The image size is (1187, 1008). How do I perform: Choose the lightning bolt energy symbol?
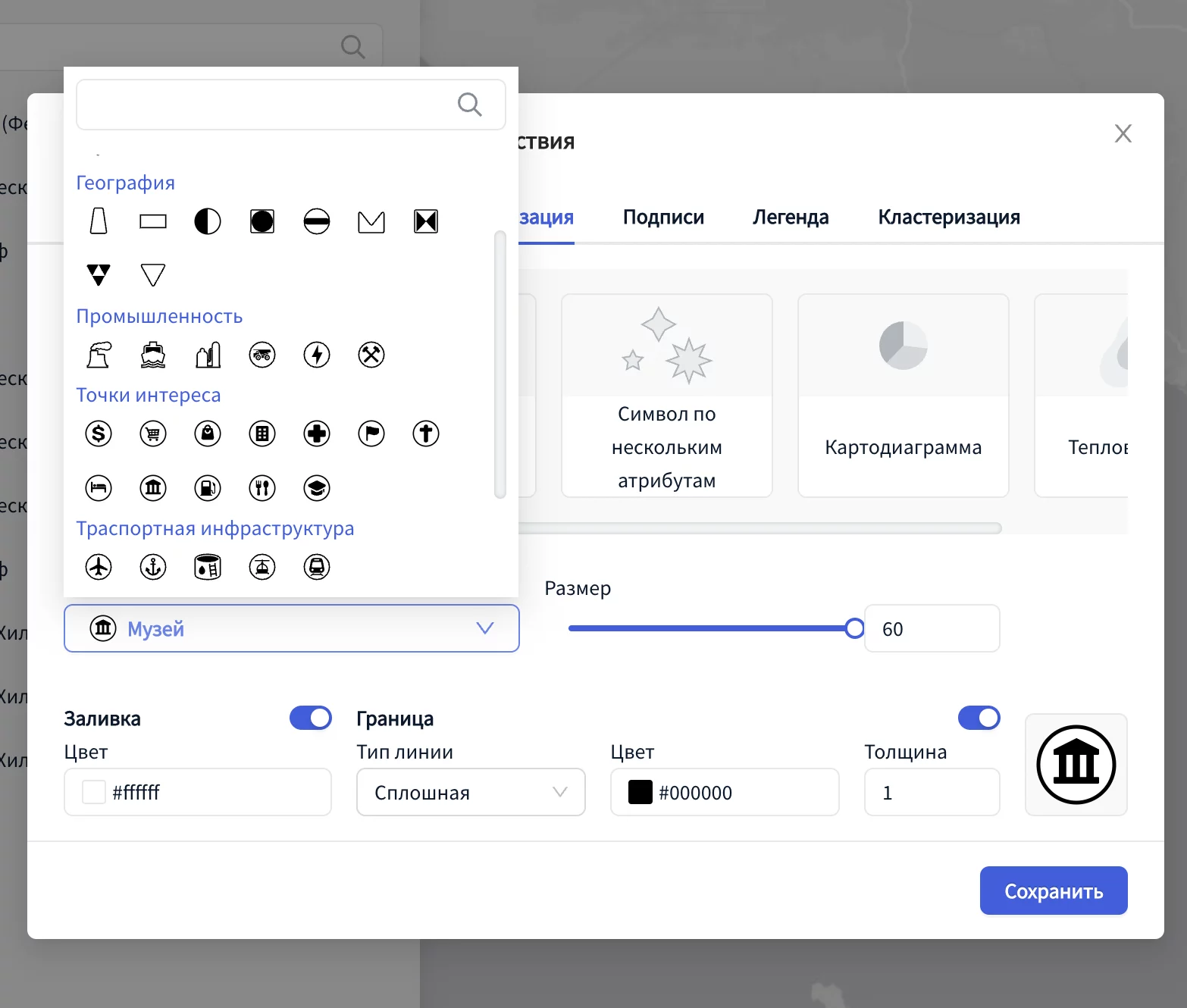click(x=317, y=355)
